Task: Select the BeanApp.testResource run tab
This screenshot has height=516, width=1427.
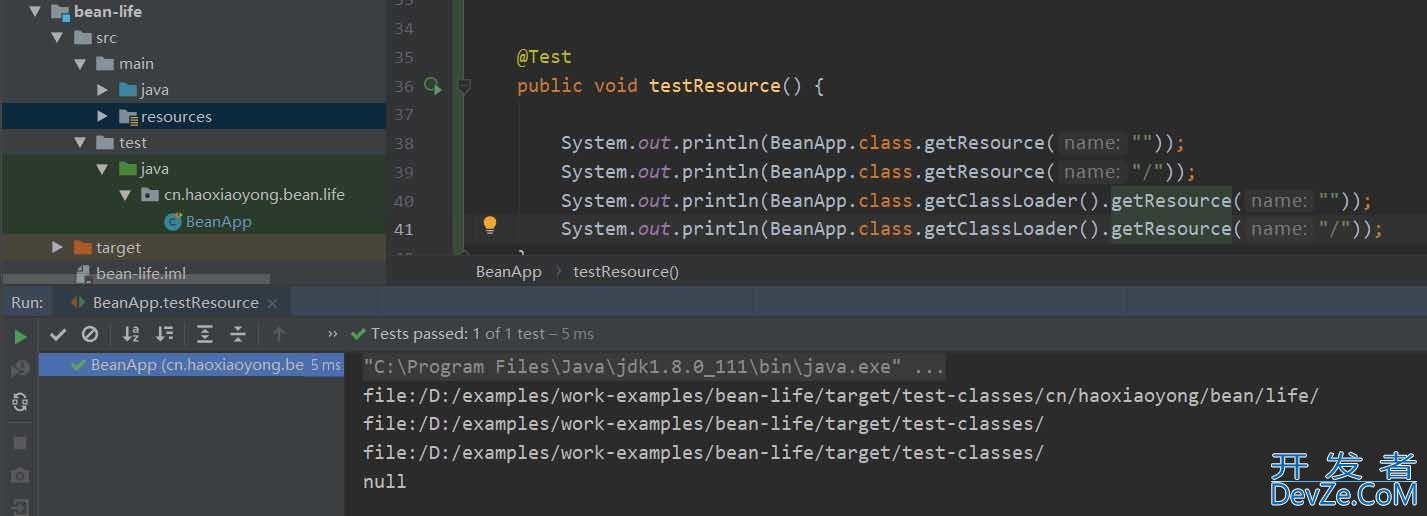Action: point(175,302)
